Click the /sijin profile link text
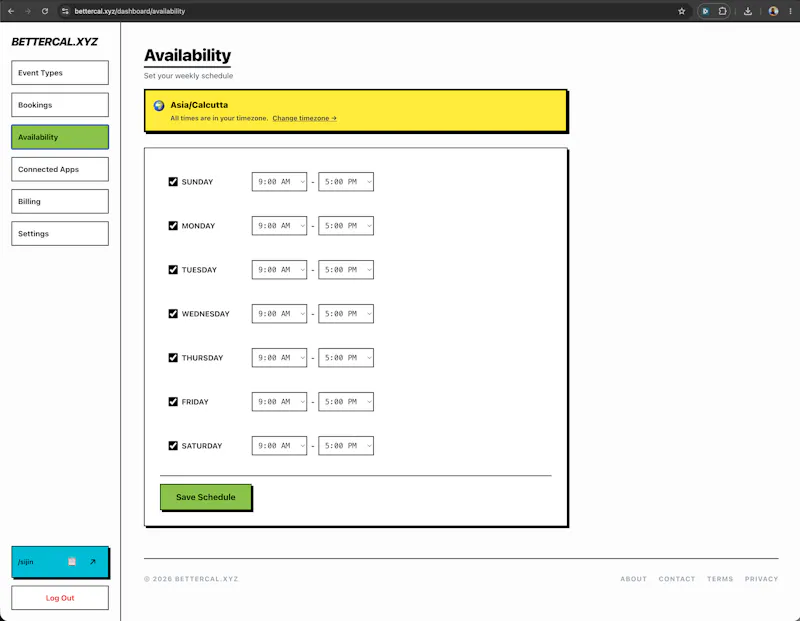The image size is (800, 621). click(26, 562)
